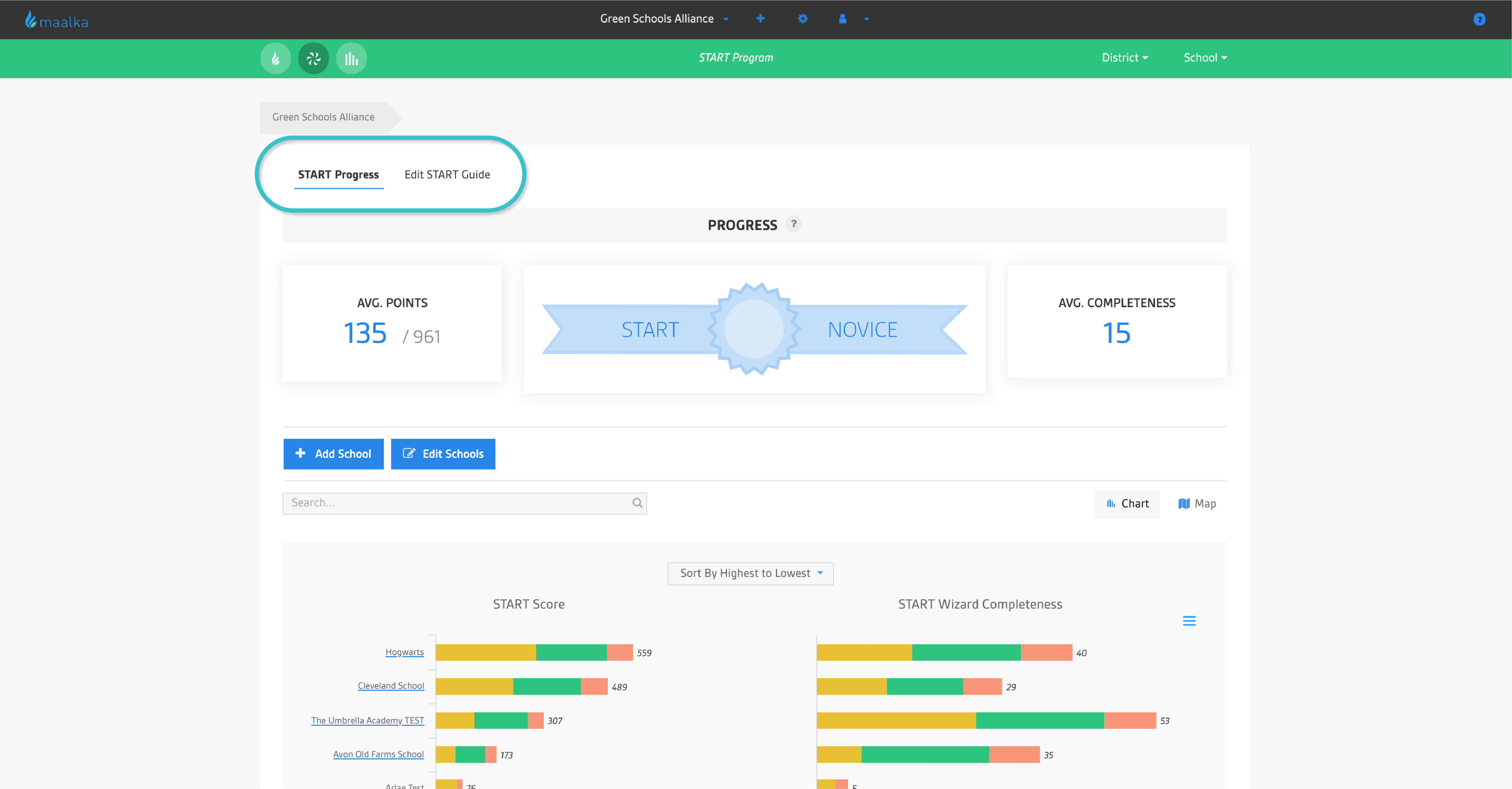The height and width of the screenshot is (789, 1512).
Task: Expand the user menu caret
Action: [x=866, y=19]
